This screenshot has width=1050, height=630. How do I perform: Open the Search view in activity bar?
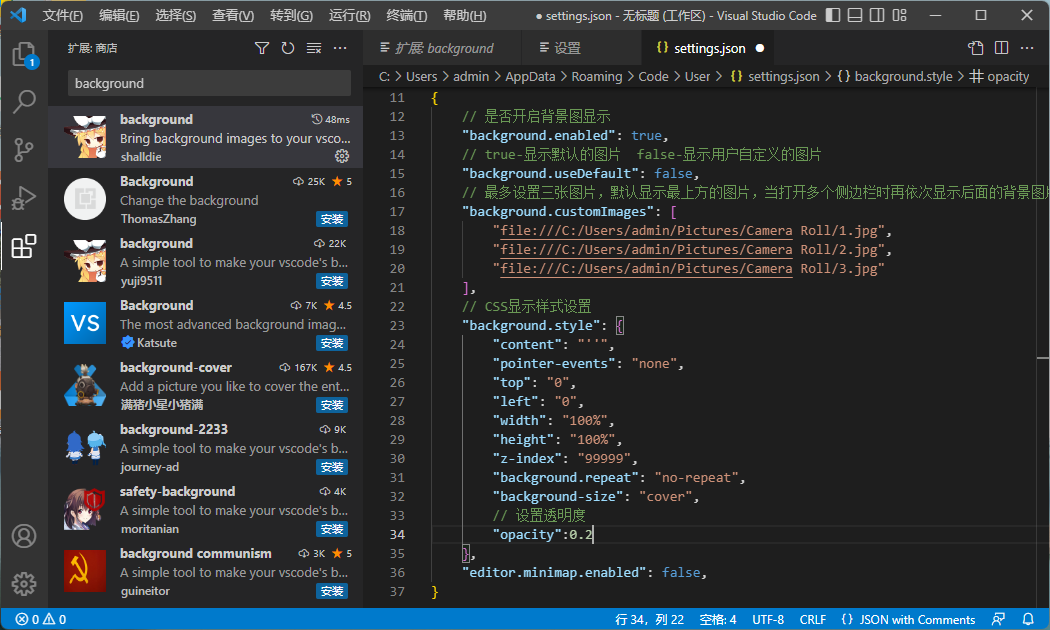pos(24,102)
